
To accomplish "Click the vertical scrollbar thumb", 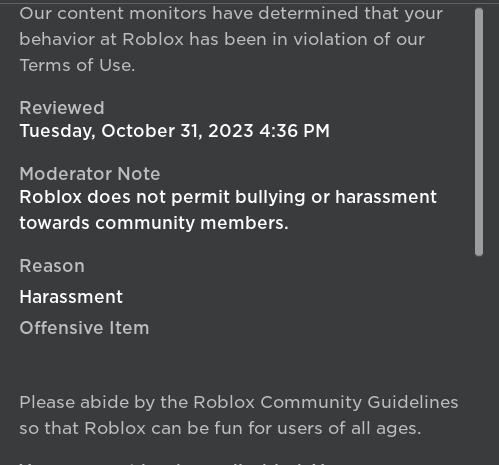I will 479,132.
